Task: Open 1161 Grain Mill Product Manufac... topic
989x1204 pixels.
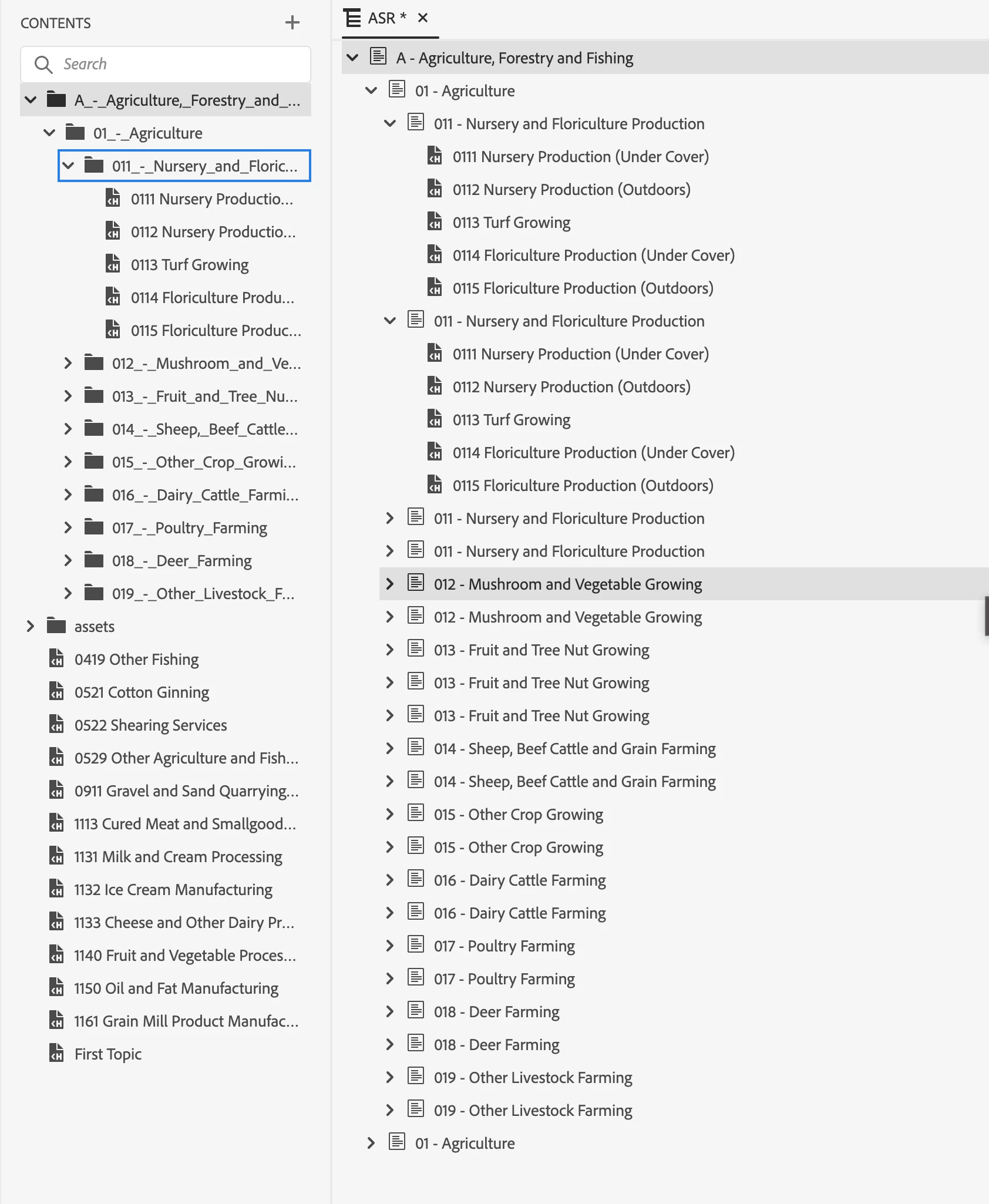Action: (187, 1021)
